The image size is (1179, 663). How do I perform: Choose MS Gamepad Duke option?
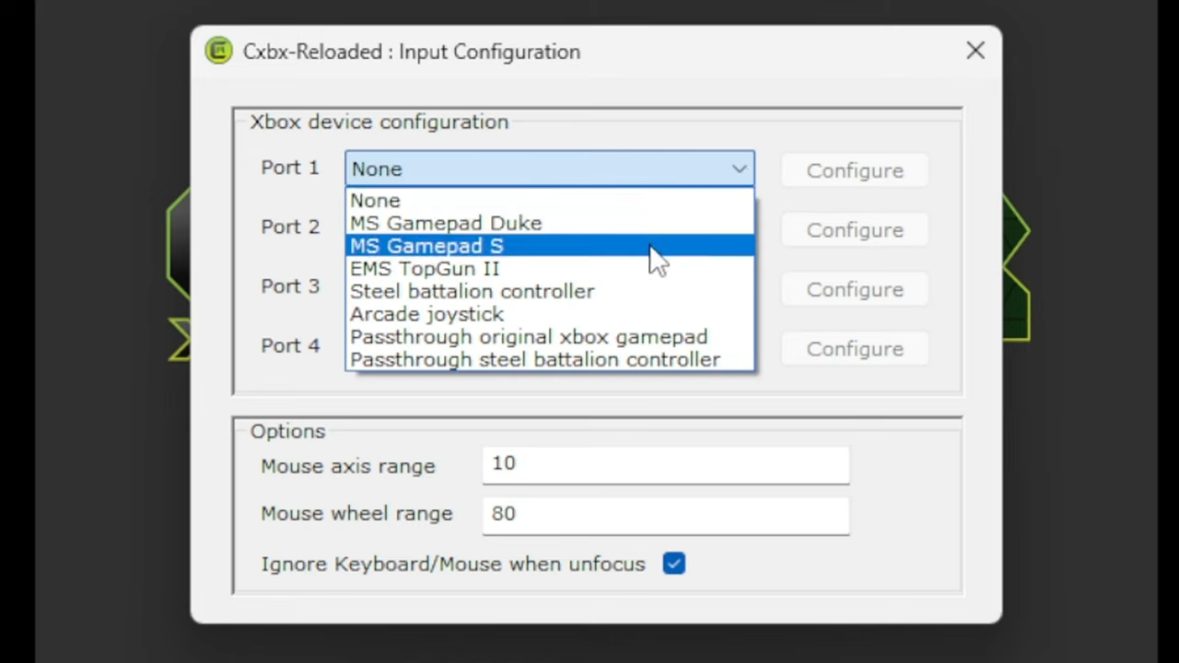(x=550, y=223)
